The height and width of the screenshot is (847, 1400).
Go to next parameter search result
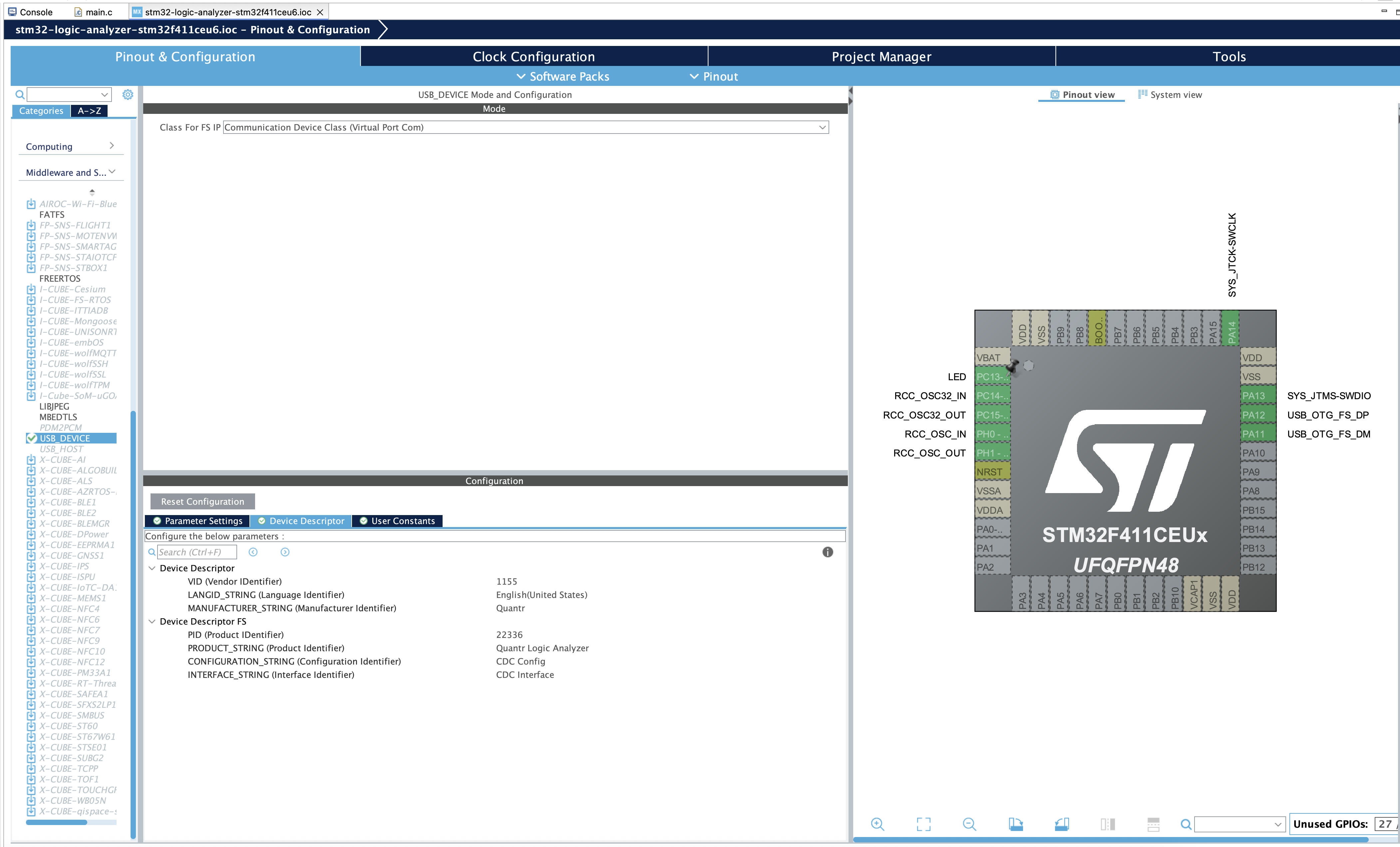point(285,552)
